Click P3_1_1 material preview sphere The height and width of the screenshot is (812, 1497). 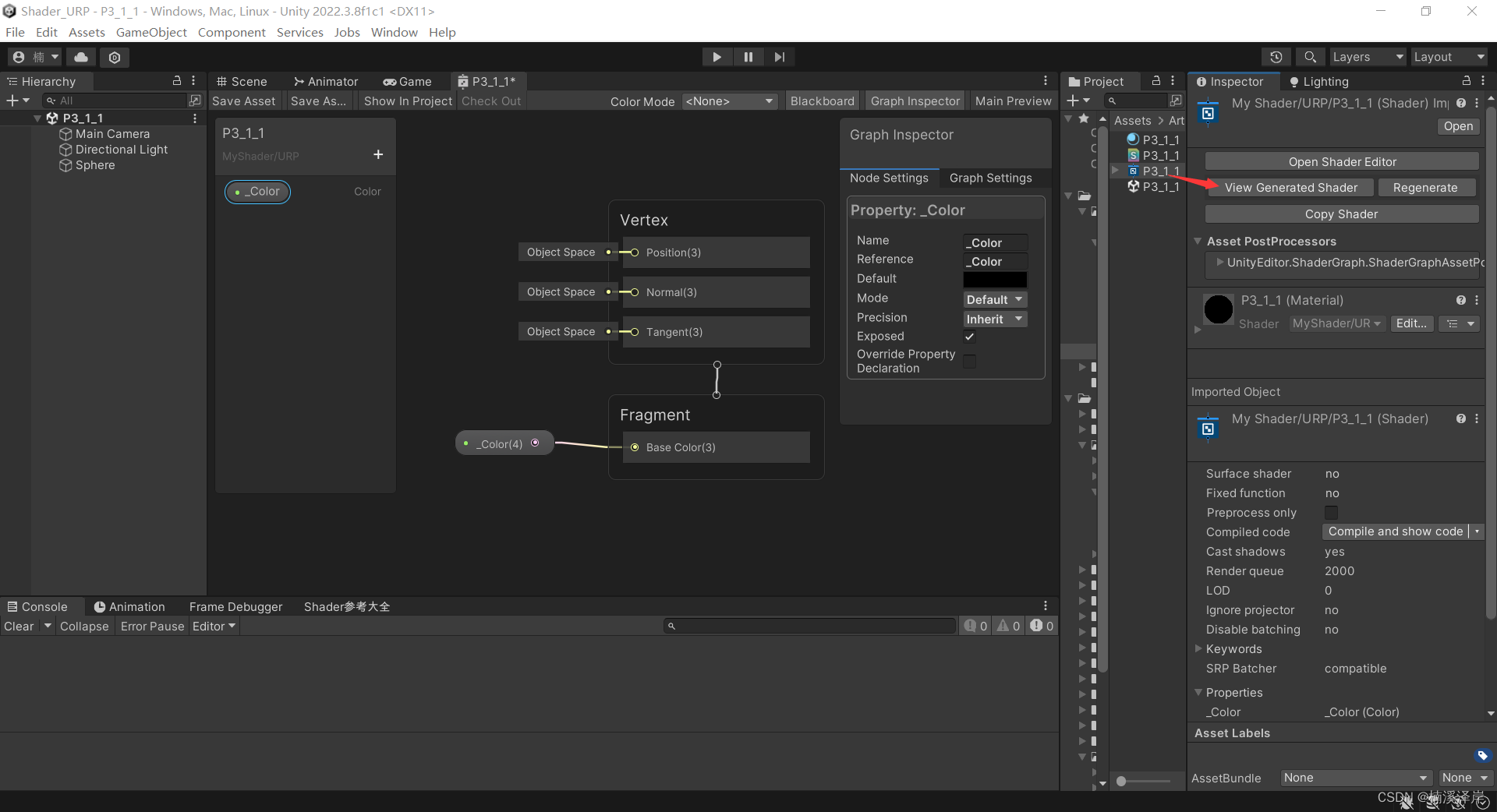(x=1218, y=309)
